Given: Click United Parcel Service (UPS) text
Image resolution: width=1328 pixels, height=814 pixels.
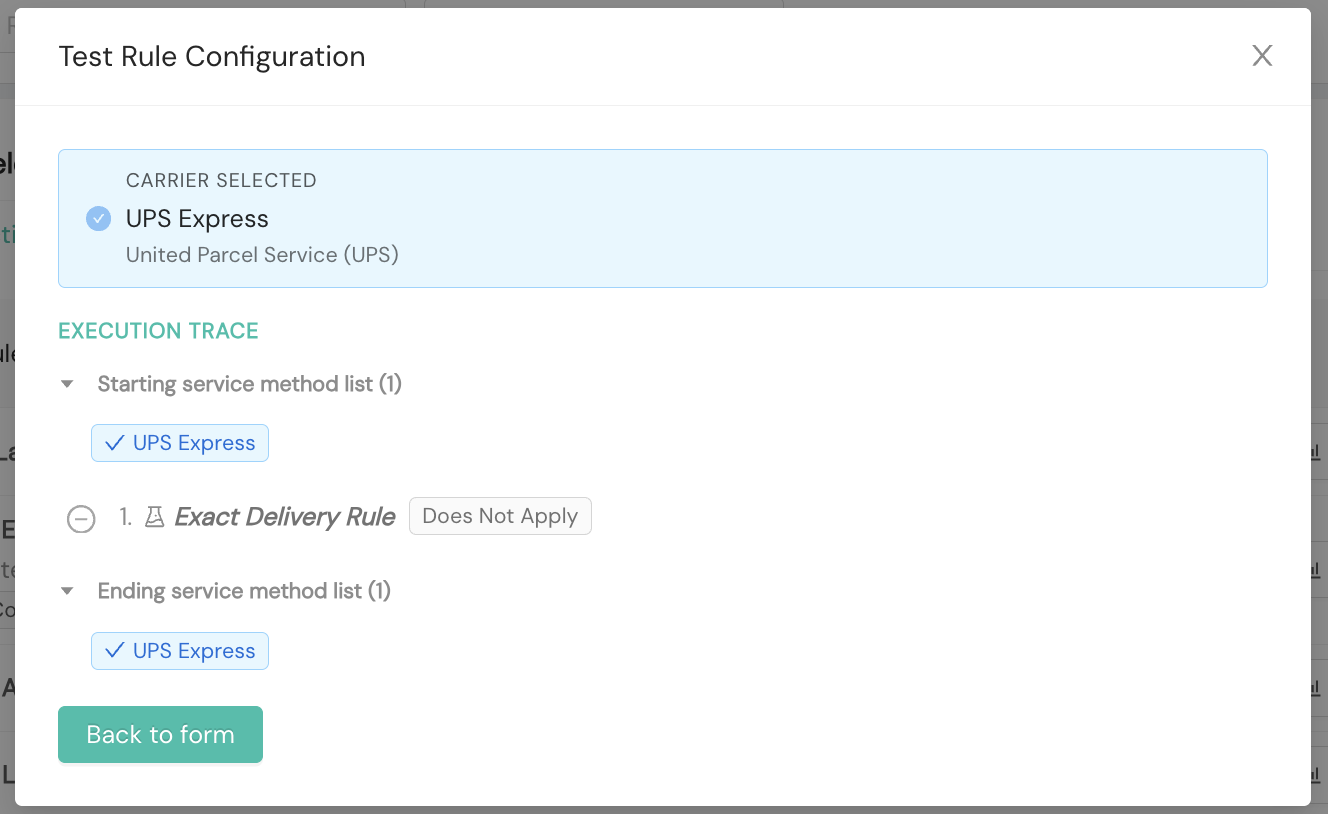Looking at the screenshot, I should click(262, 255).
